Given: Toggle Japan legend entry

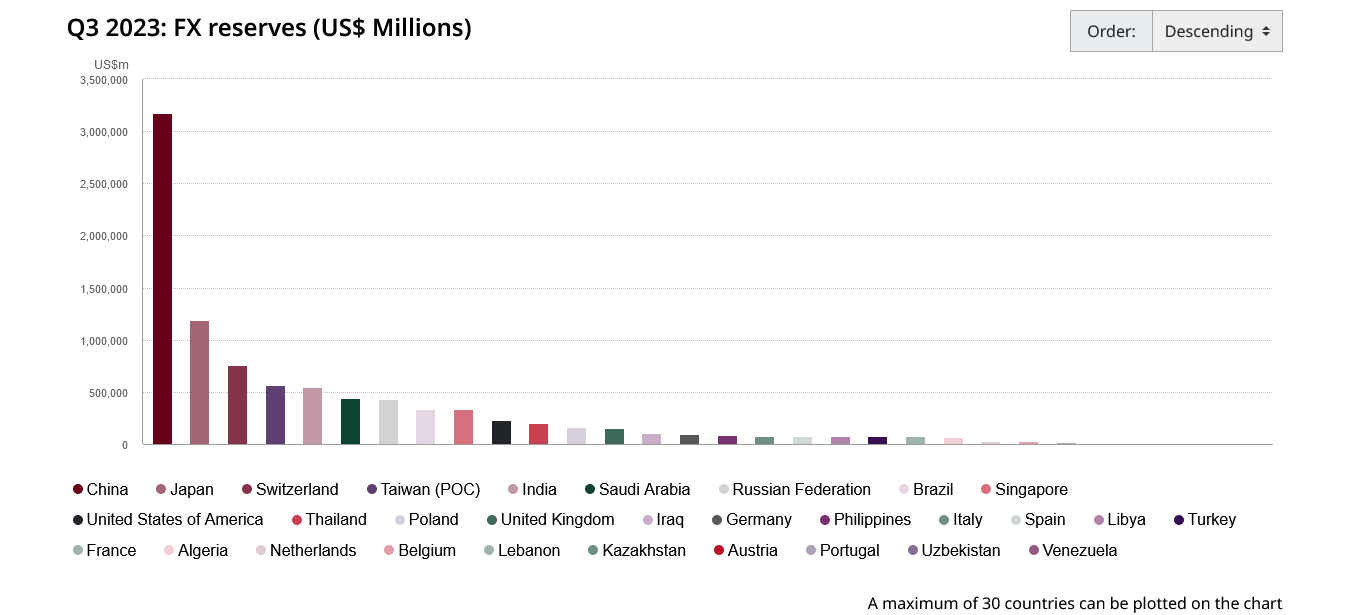Looking at the screenshot, I should pos(191,490).
